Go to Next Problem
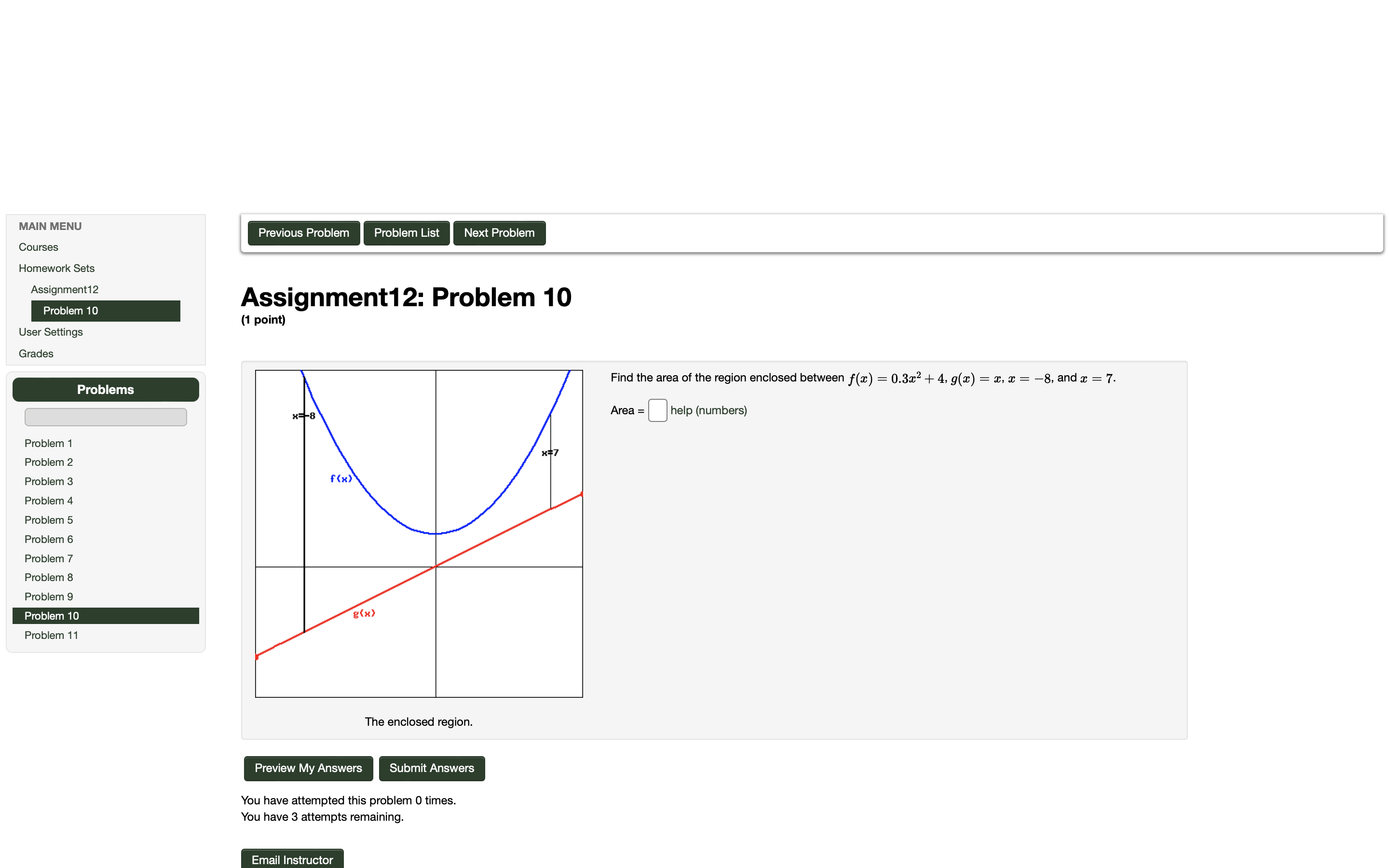1389x868 pixels. 499,232
